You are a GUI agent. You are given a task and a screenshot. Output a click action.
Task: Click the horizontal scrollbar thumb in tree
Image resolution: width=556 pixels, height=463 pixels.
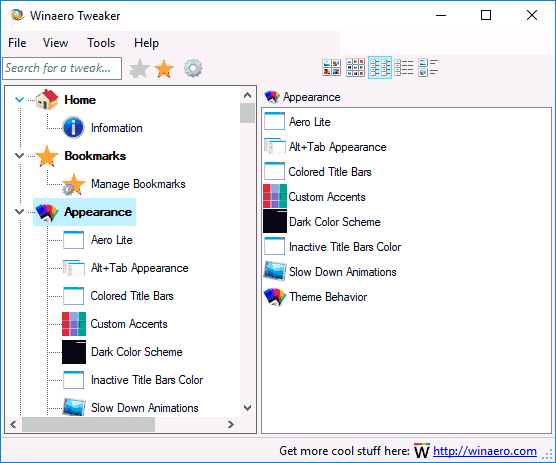[88, 424]
